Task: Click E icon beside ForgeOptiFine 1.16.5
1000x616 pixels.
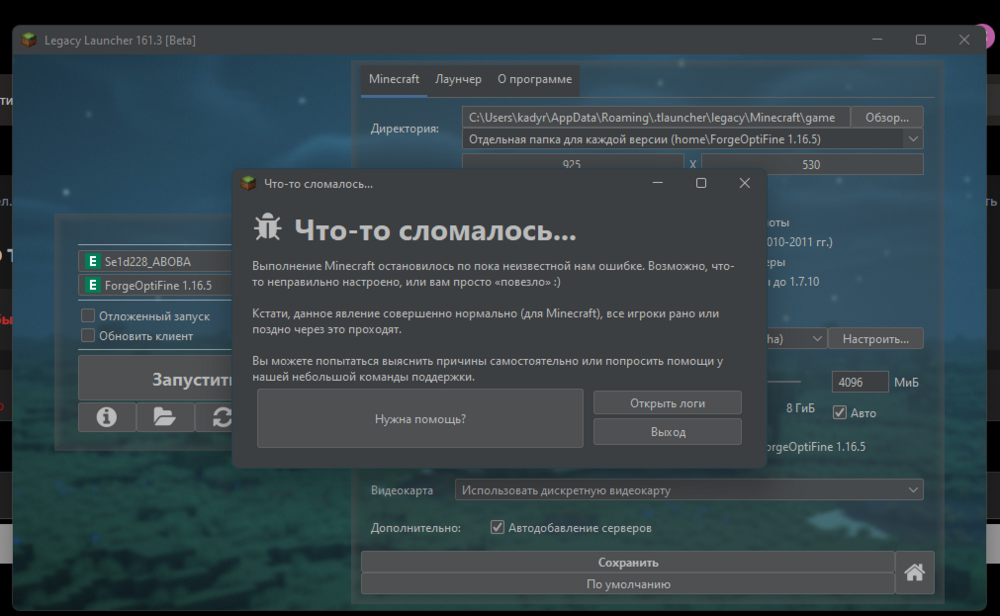Action: click(92, 285)
